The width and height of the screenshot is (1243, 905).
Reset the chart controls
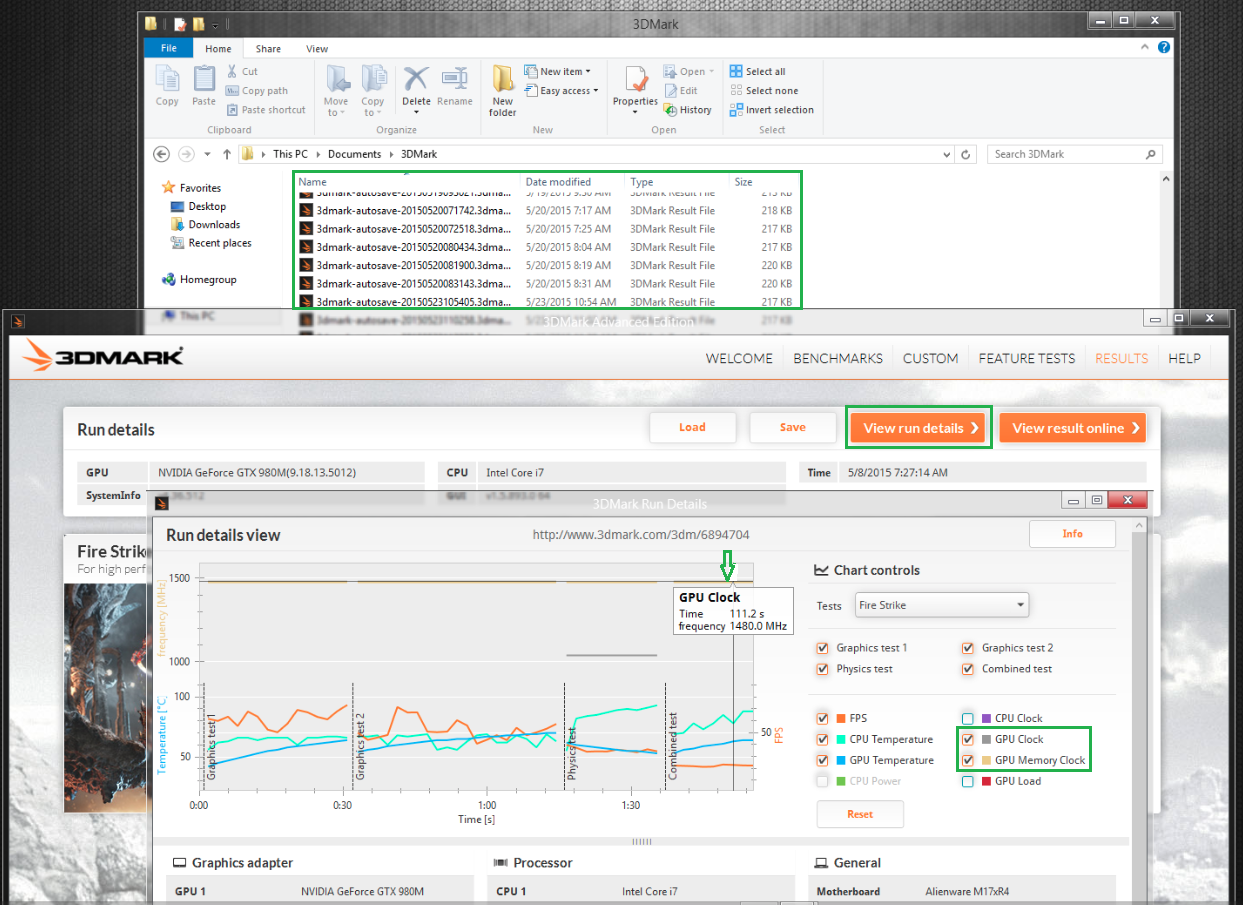[860, 814]
